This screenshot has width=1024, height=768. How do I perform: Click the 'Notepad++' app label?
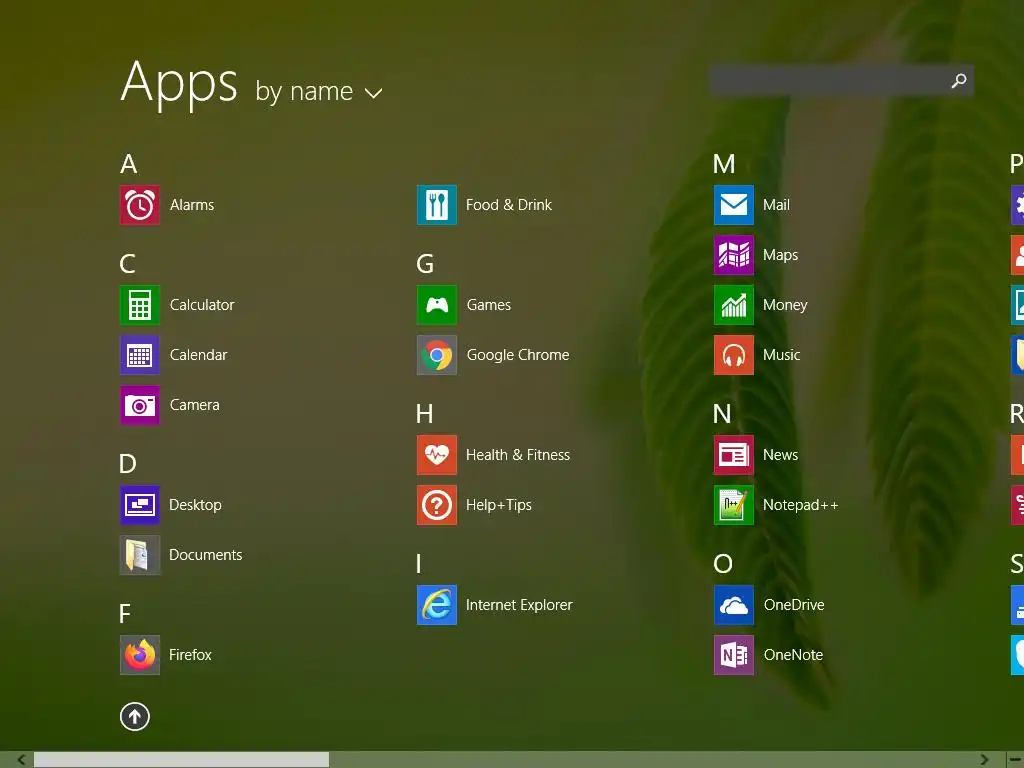click(801, 505)
